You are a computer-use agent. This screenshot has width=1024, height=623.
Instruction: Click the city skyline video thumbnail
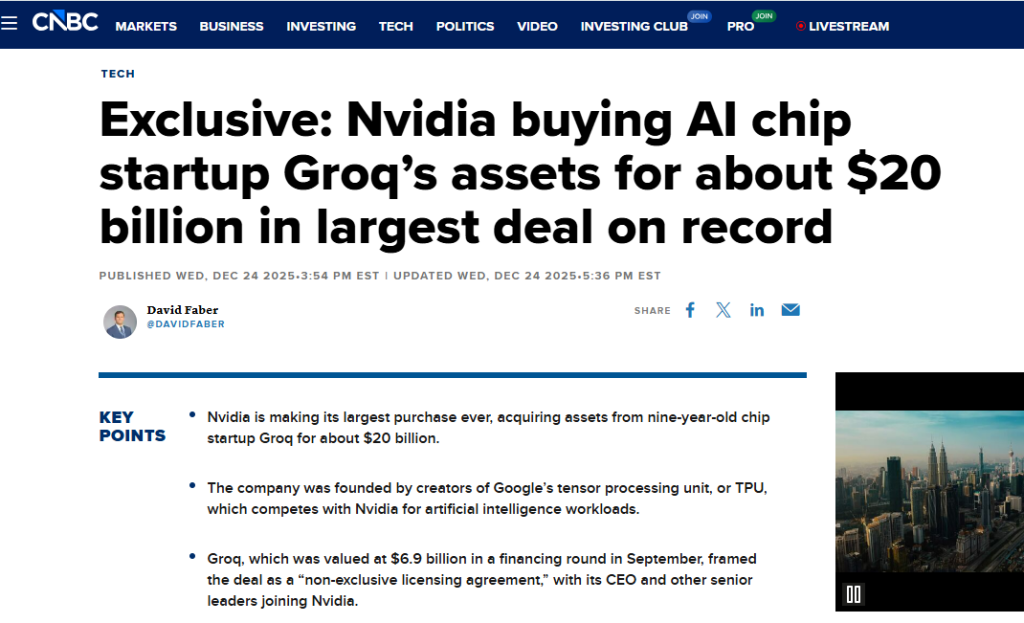coord(929,491)
